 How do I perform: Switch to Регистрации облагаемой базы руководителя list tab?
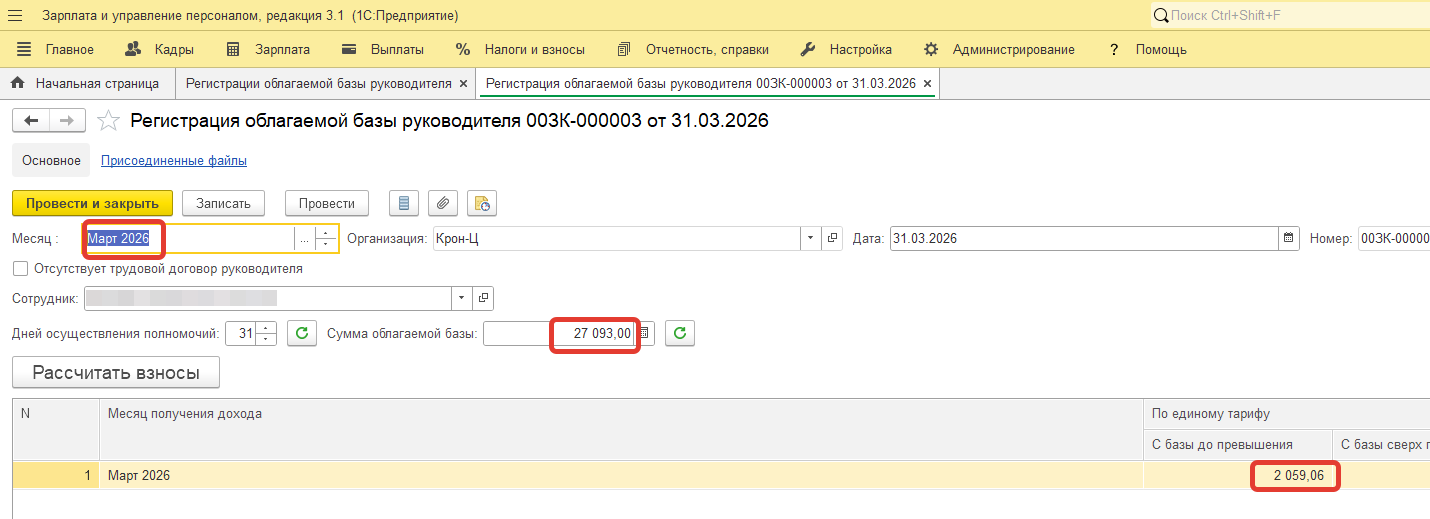click(318, 83)
